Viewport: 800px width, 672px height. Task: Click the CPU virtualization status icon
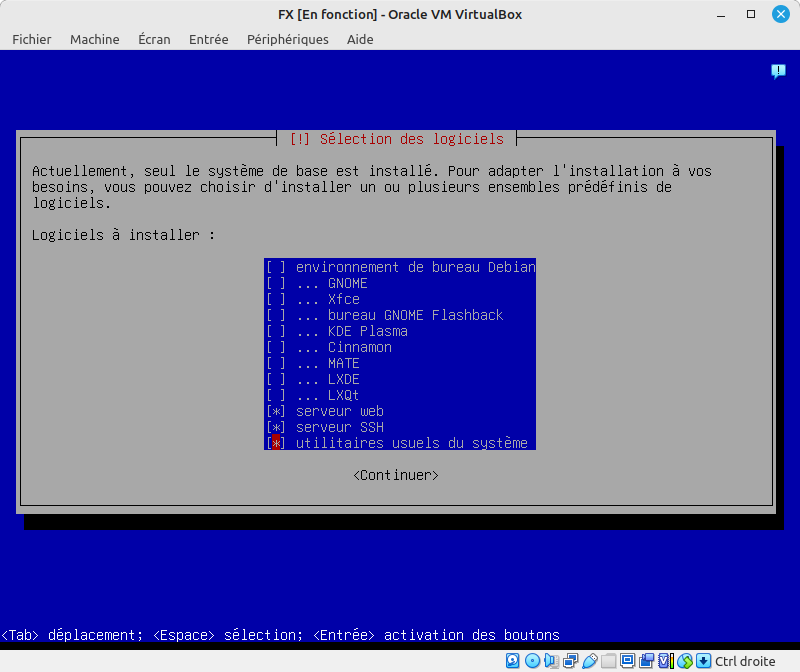click(x=665, y=661)
